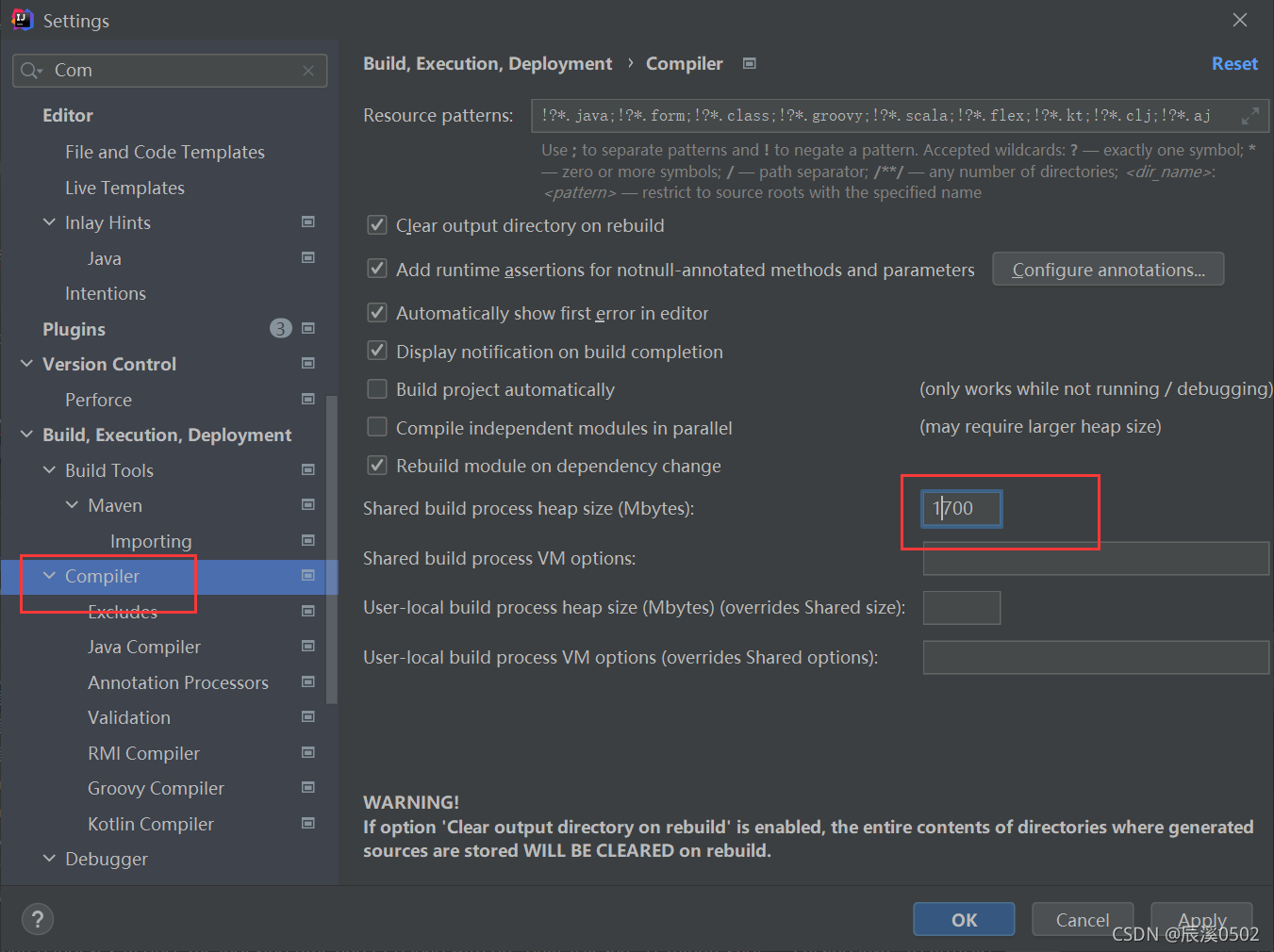Click project-level icon beside Importing

(x=307, y=540)
